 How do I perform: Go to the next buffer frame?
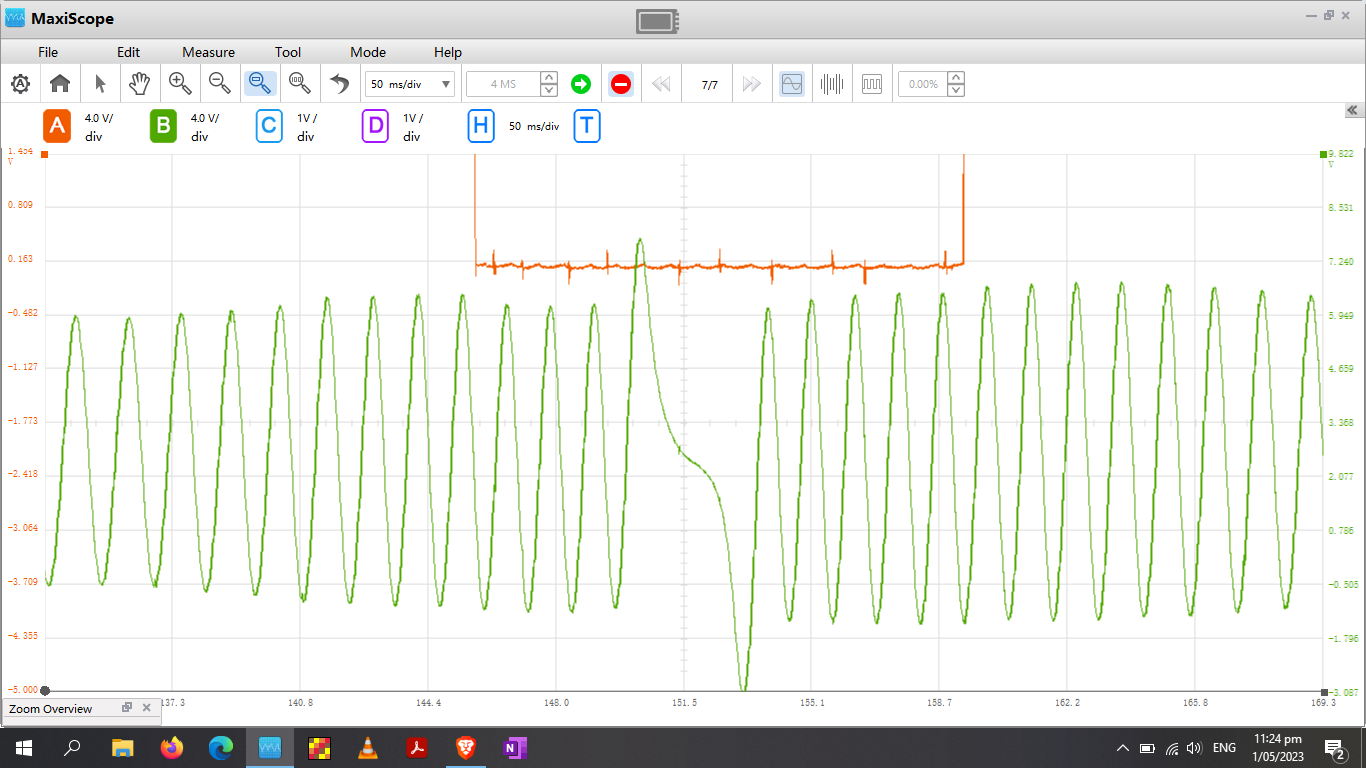(x=752, y=84)
